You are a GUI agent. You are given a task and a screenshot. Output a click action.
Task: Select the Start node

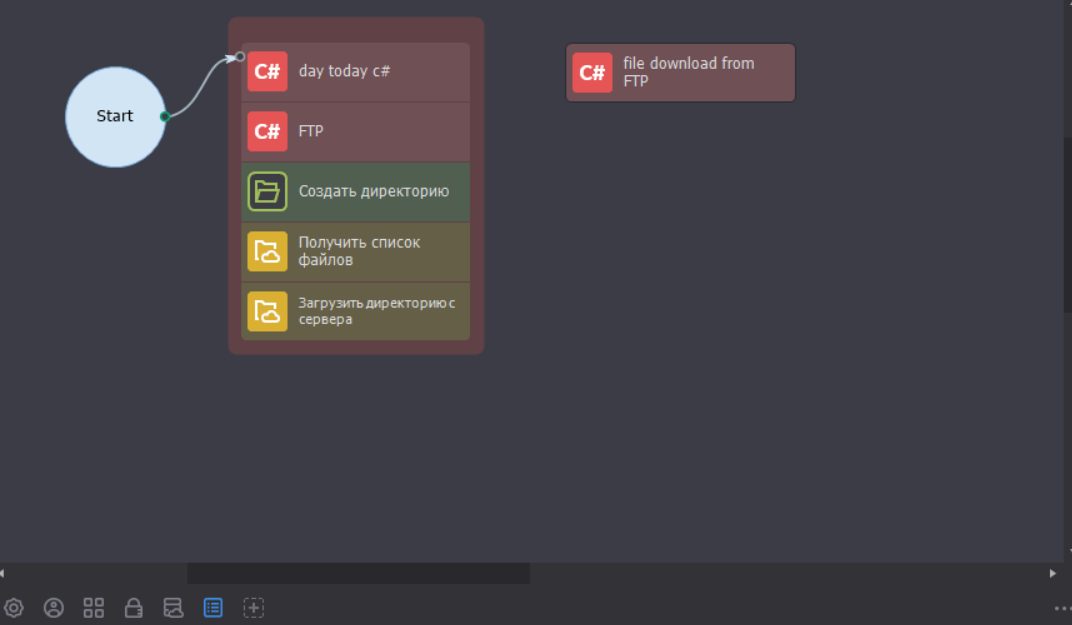(x=115, y=117)
